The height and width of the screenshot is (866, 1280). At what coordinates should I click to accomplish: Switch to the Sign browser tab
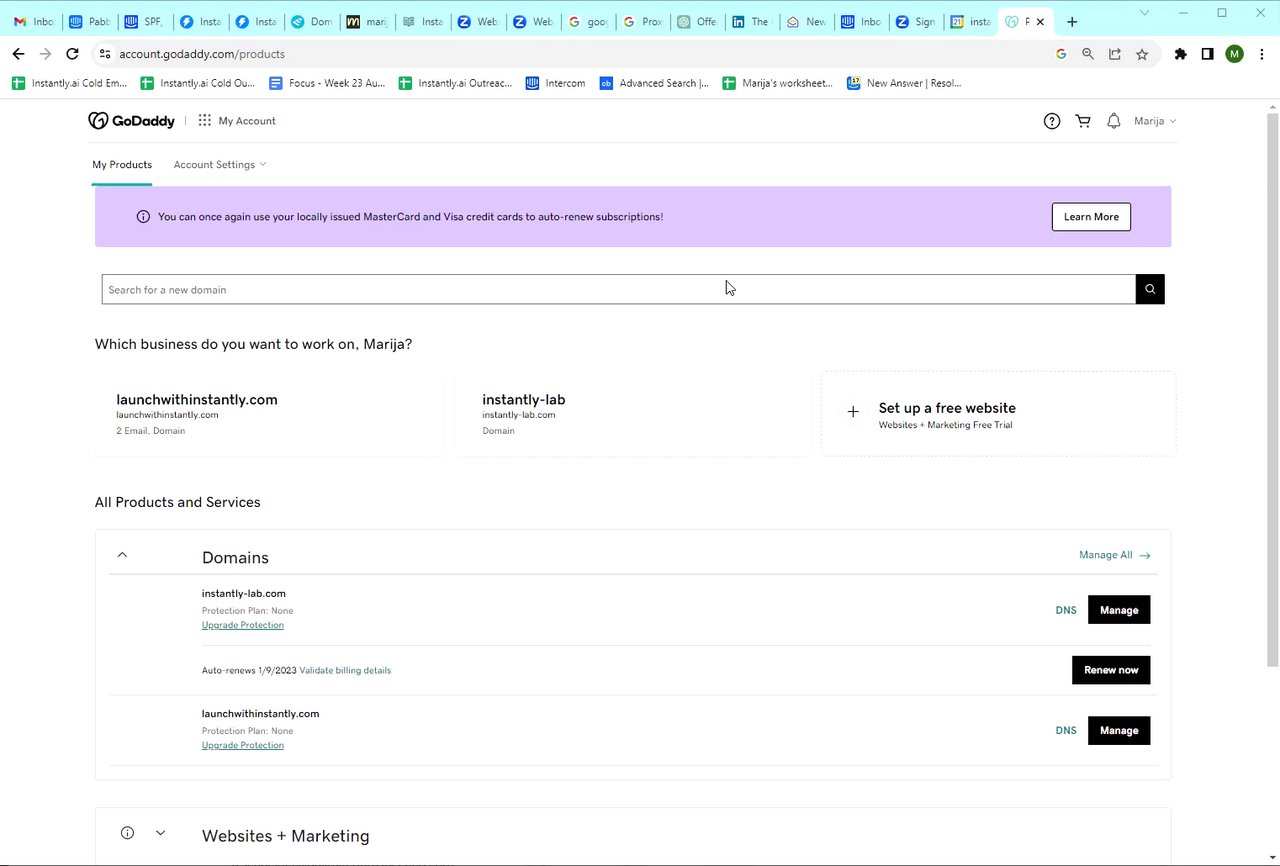tap(915, 21)
